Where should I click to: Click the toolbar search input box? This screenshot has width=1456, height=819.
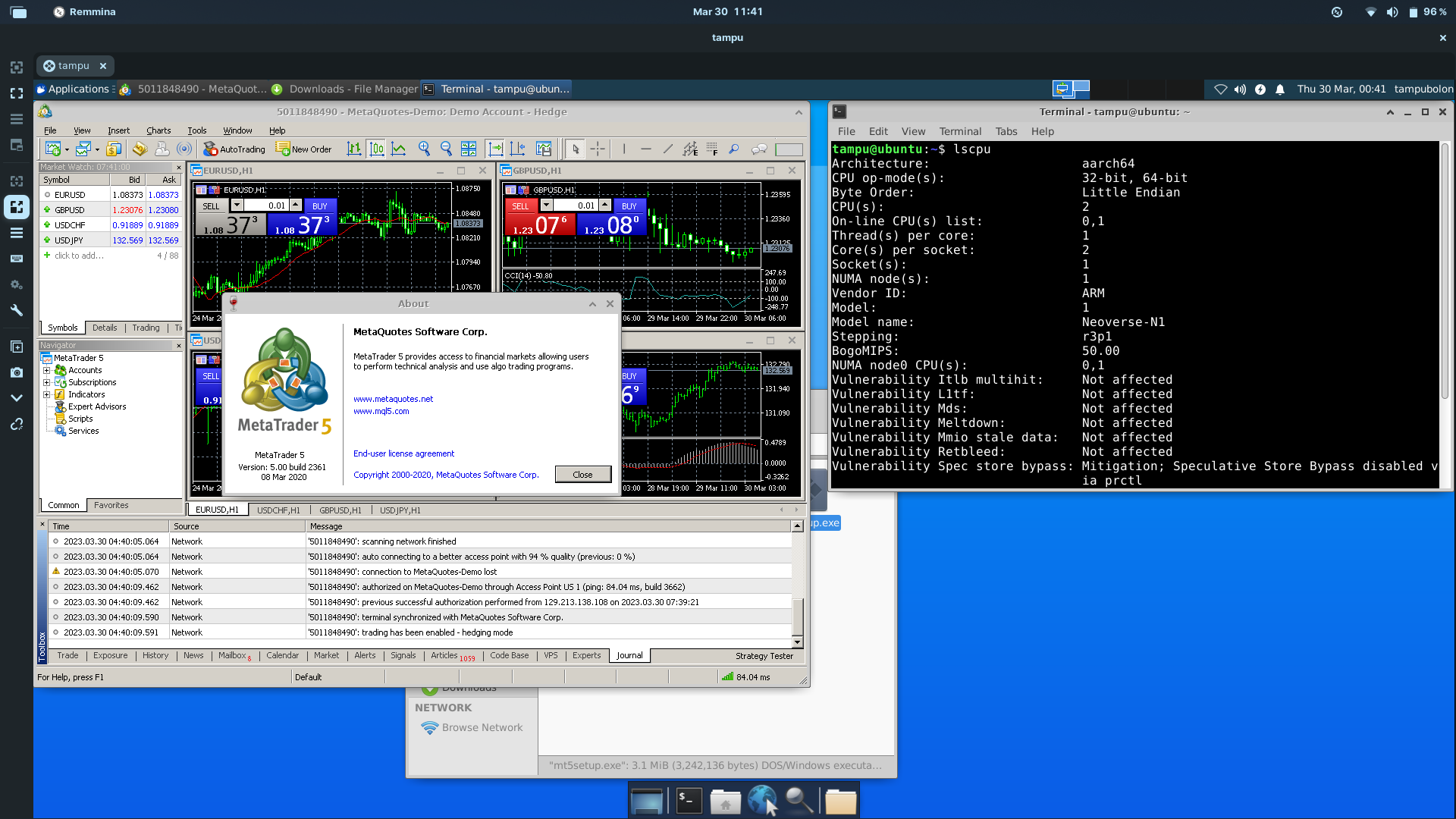pos(789,149)
